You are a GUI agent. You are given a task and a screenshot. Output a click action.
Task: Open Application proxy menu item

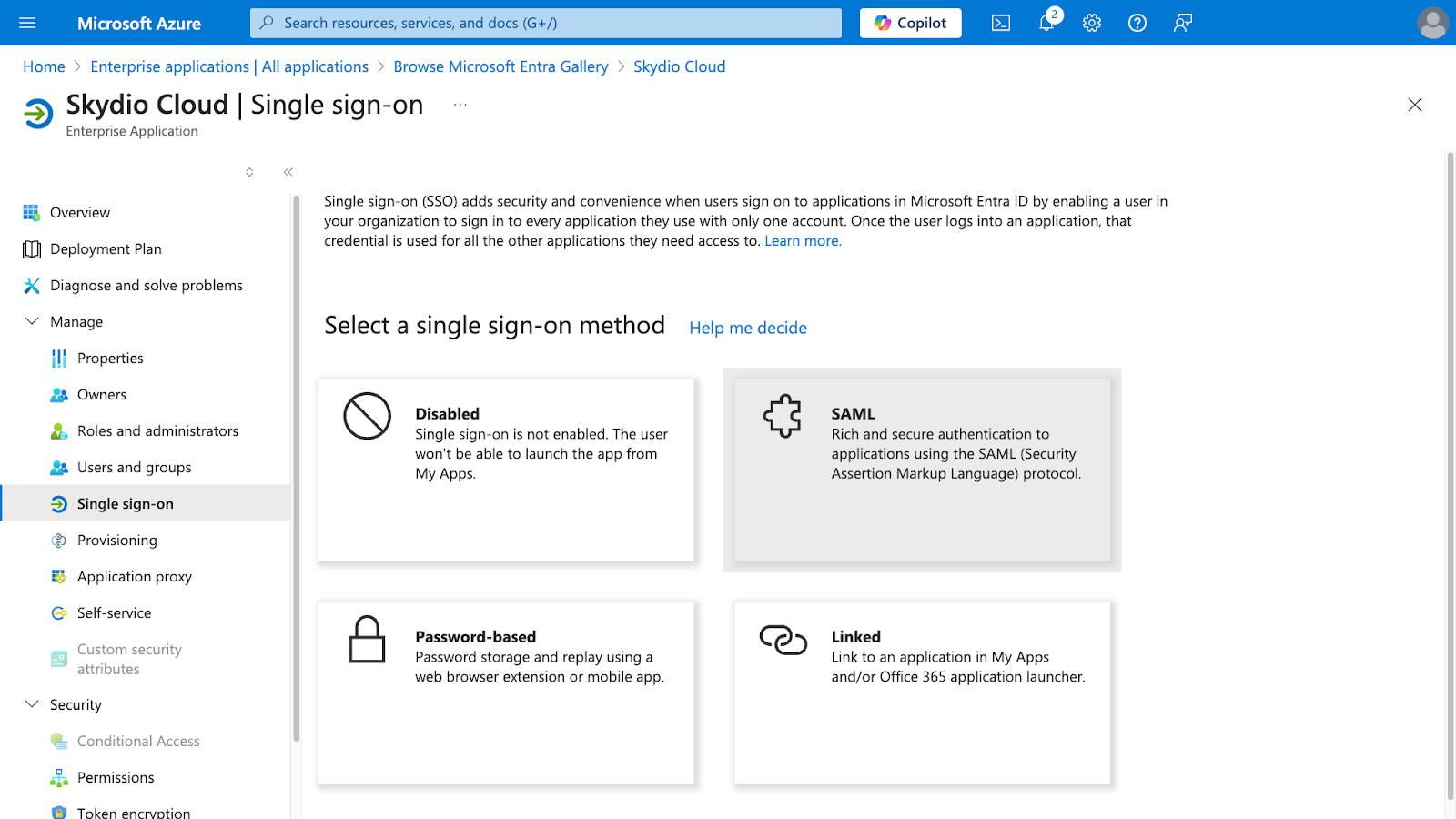click(146, 576)
